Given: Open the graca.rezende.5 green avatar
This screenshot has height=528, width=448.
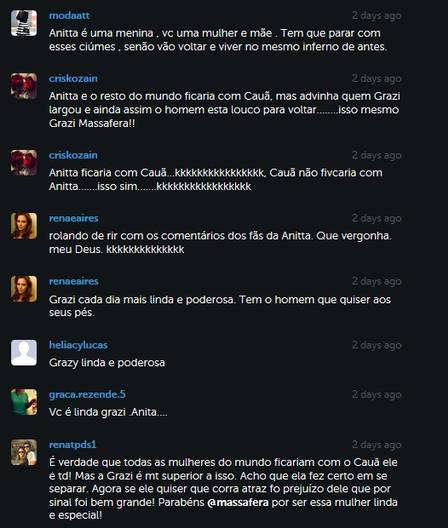Looking at the screenshot, I should (x=24, y=402).
